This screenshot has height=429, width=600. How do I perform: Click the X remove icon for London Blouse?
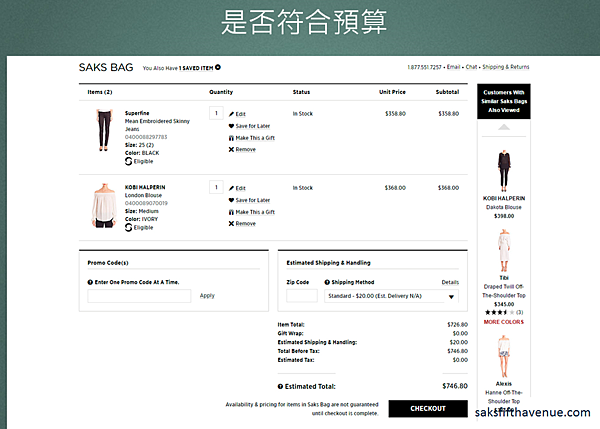[231, 224]
